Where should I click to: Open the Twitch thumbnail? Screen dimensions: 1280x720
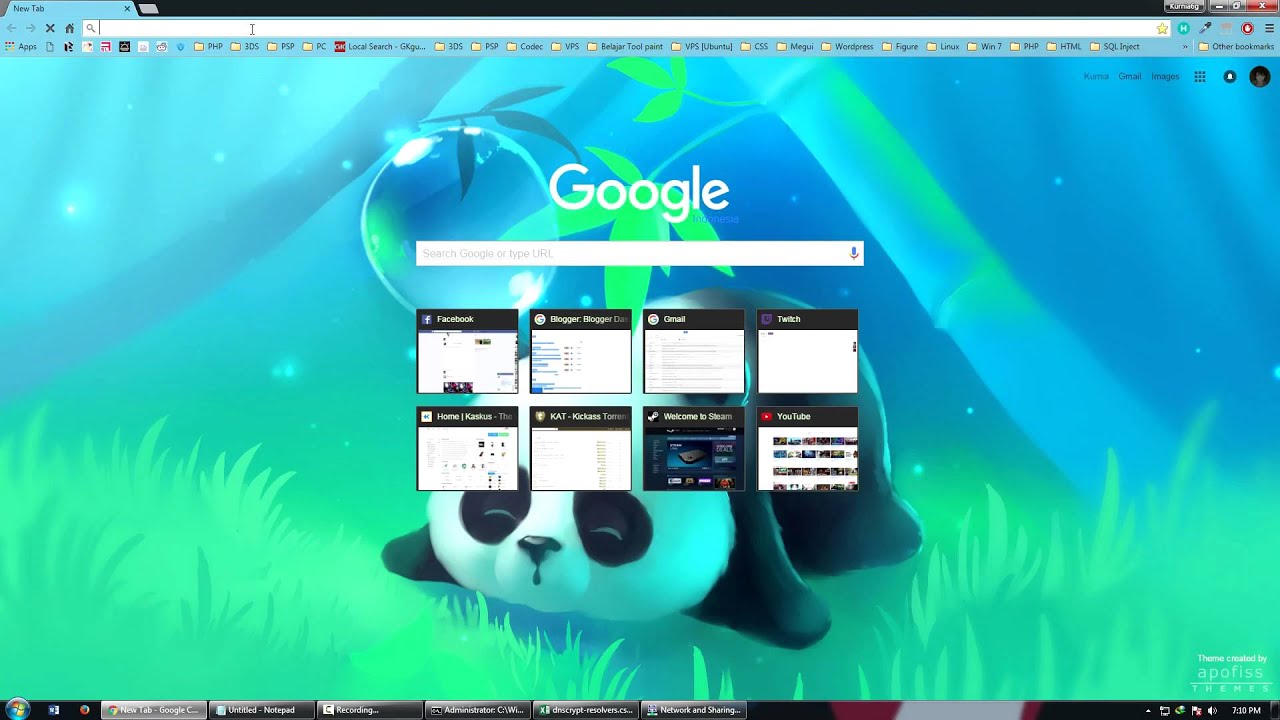point(807,351)
